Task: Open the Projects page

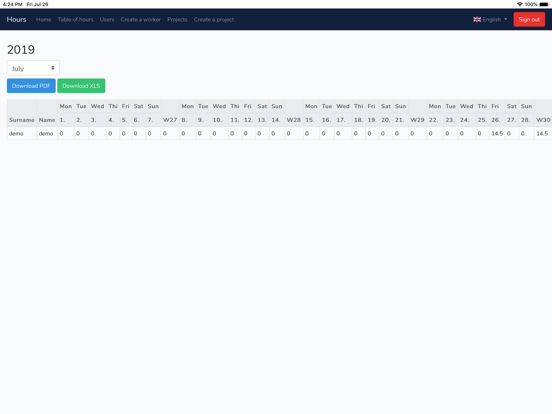Action: pyautogui.click(x=177, y=19)
